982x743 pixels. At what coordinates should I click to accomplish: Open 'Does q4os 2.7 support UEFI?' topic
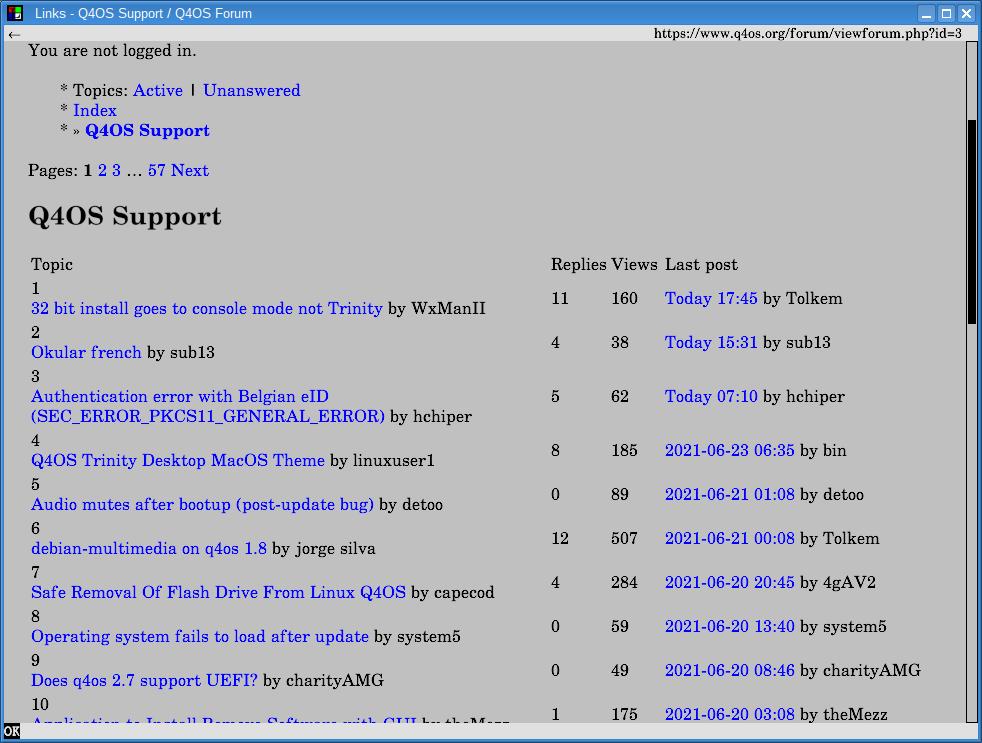[145, 680]
